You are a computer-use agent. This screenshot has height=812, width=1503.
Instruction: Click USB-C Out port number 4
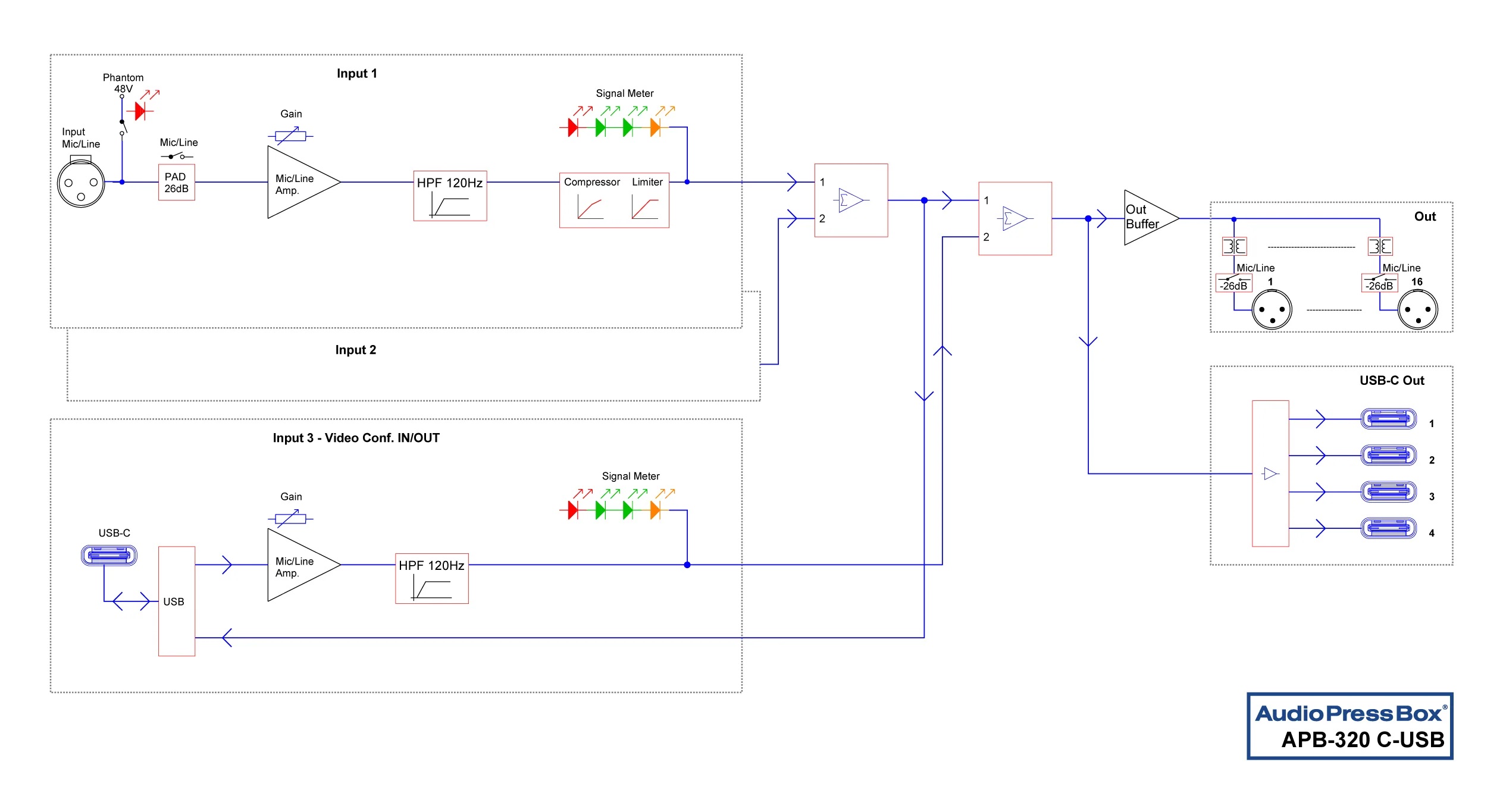(x=1388, y=528)
